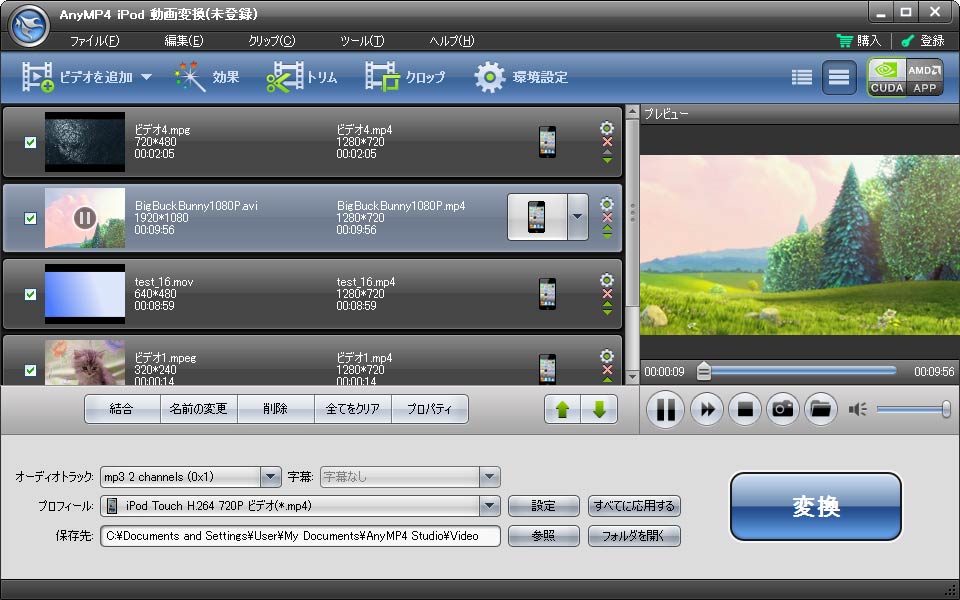The height and width of the screenshot is (600, 960).
Task: Click the large 変換 convert button
Action: point(815,507)
